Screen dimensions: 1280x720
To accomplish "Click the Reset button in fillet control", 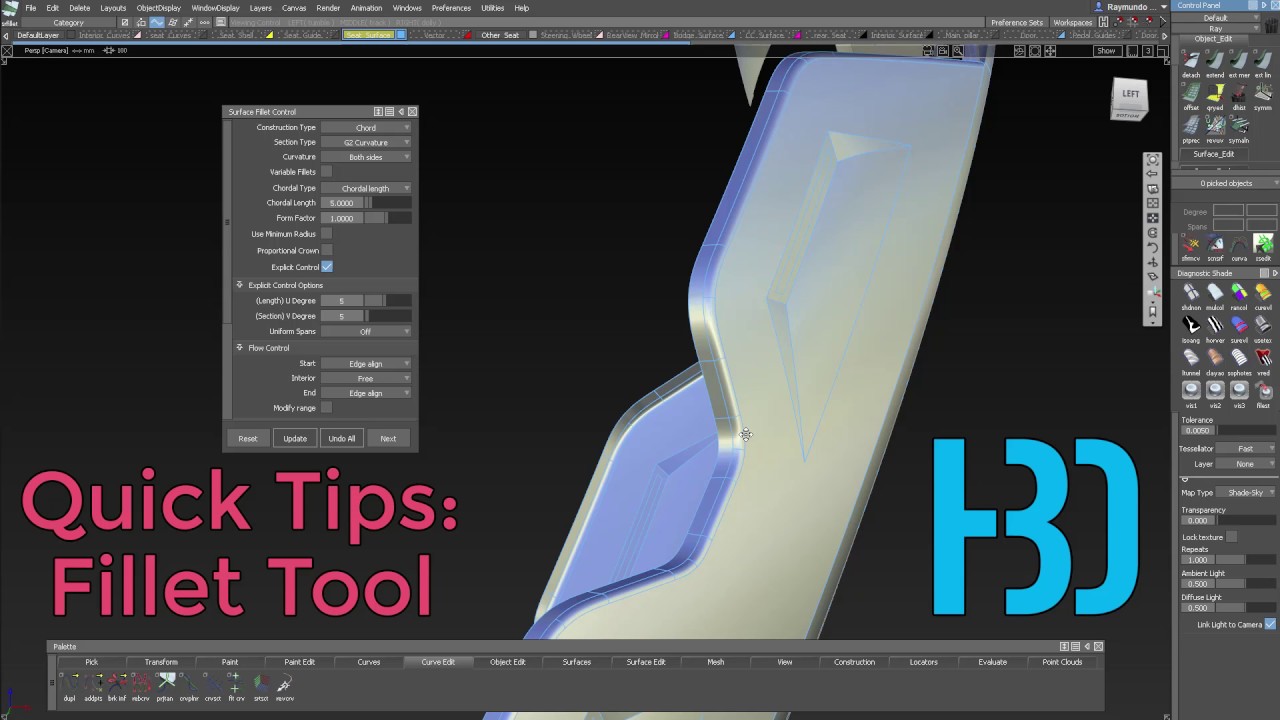I will (x=248, y=438).
